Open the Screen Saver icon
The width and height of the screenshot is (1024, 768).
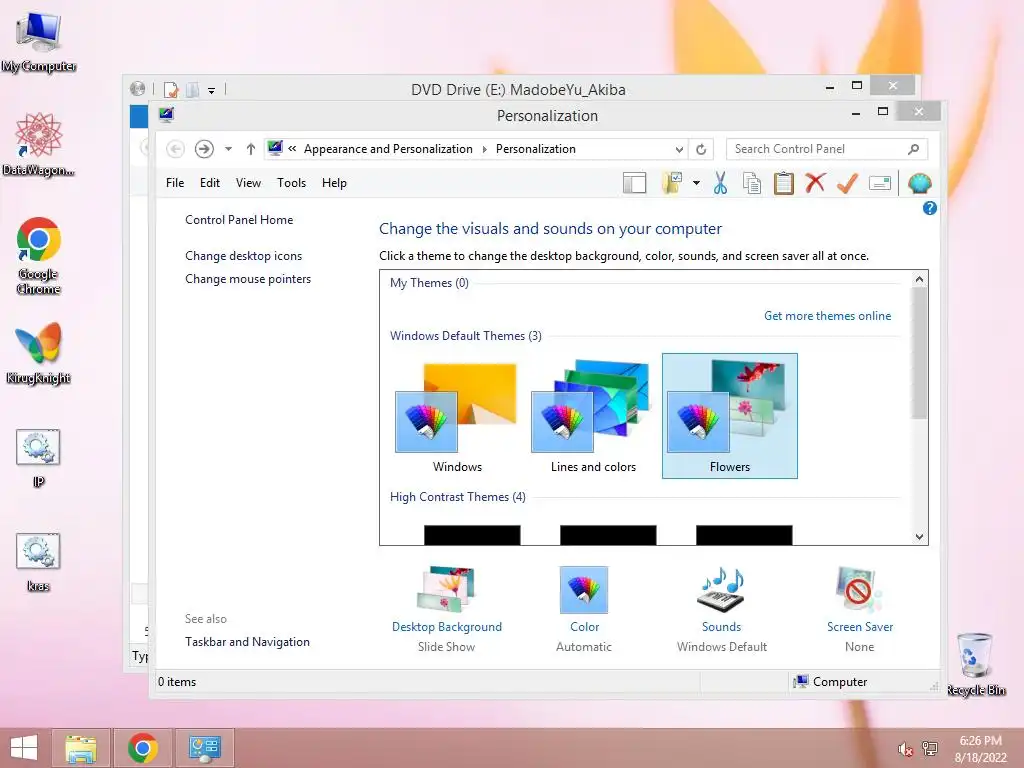[859, 589]
